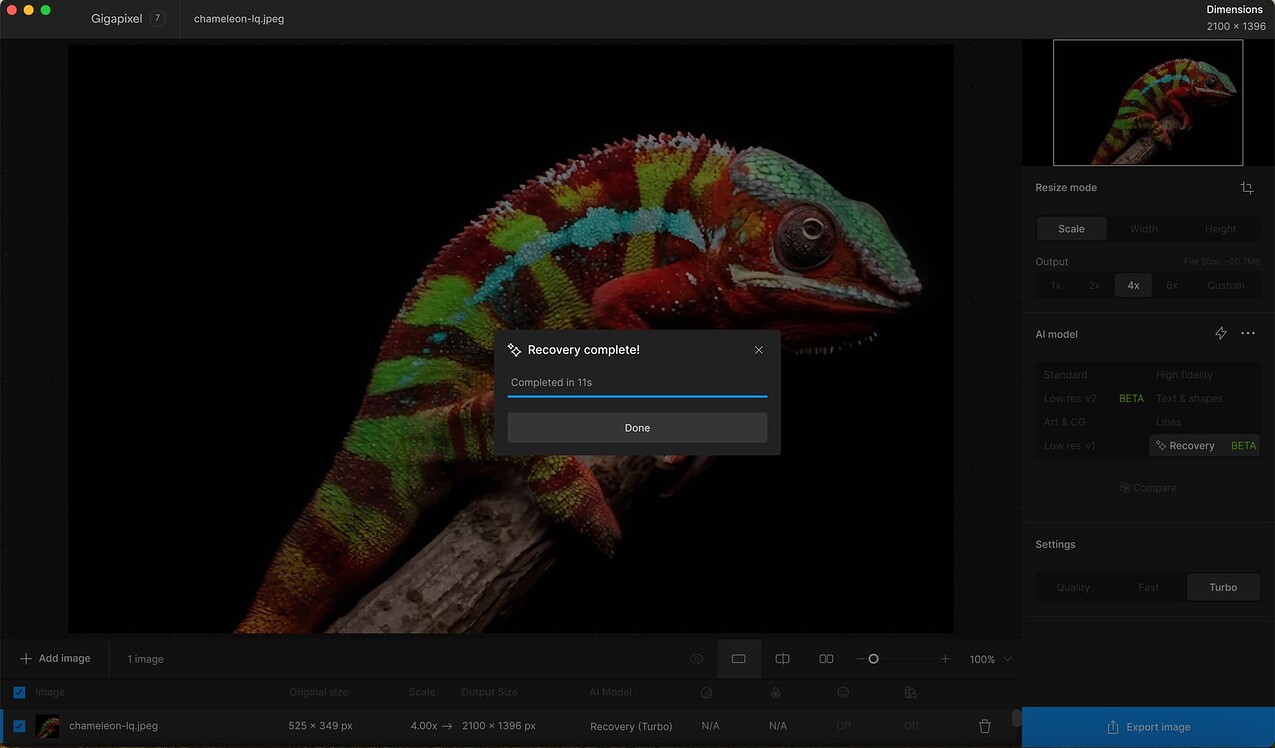Click the zoom in plus icon
1275x748 pixels.
pyautogui.click(x=945, y=659)
